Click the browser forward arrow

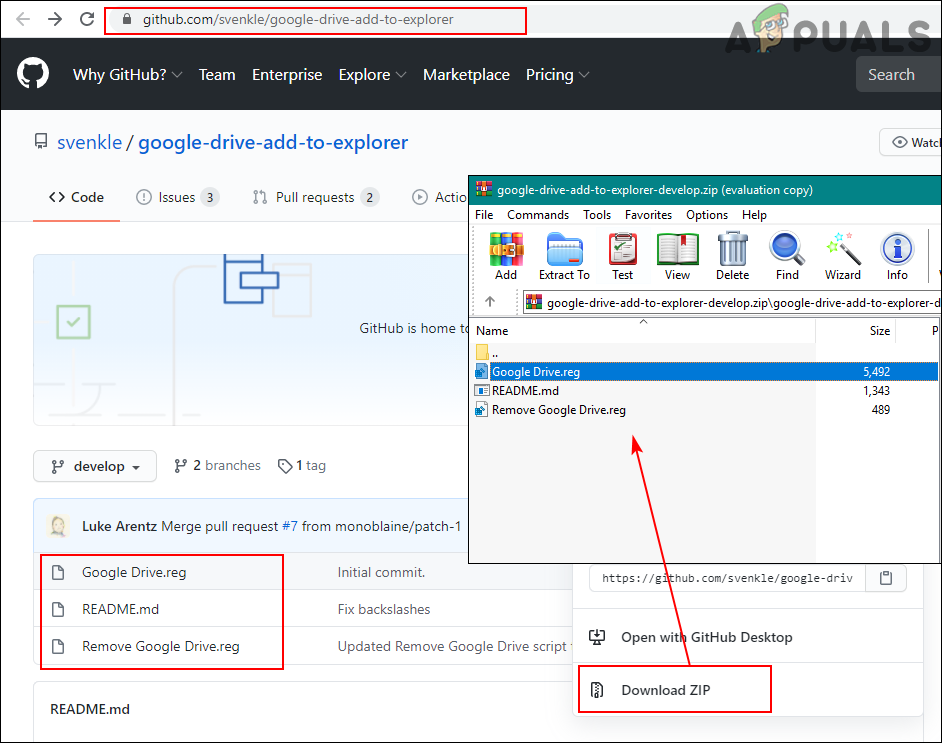click(x=55, y=19)
